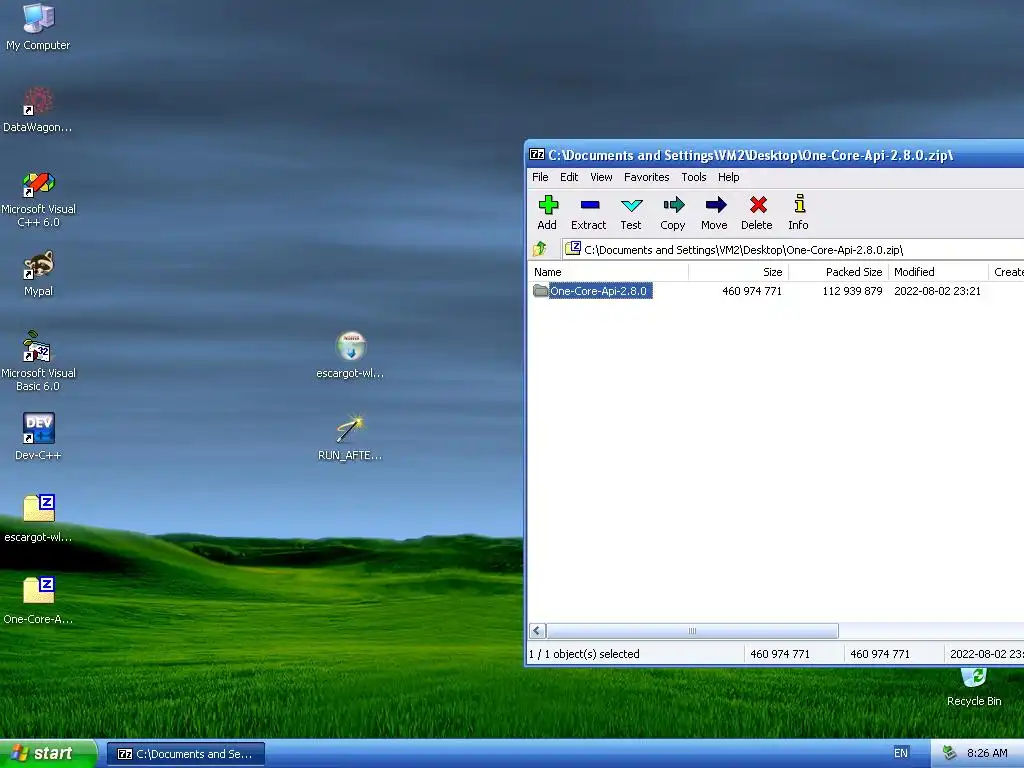Select the One-Core-Api-2.8.0 folder icon in list

pyautogui.click(x=540, y=291)
